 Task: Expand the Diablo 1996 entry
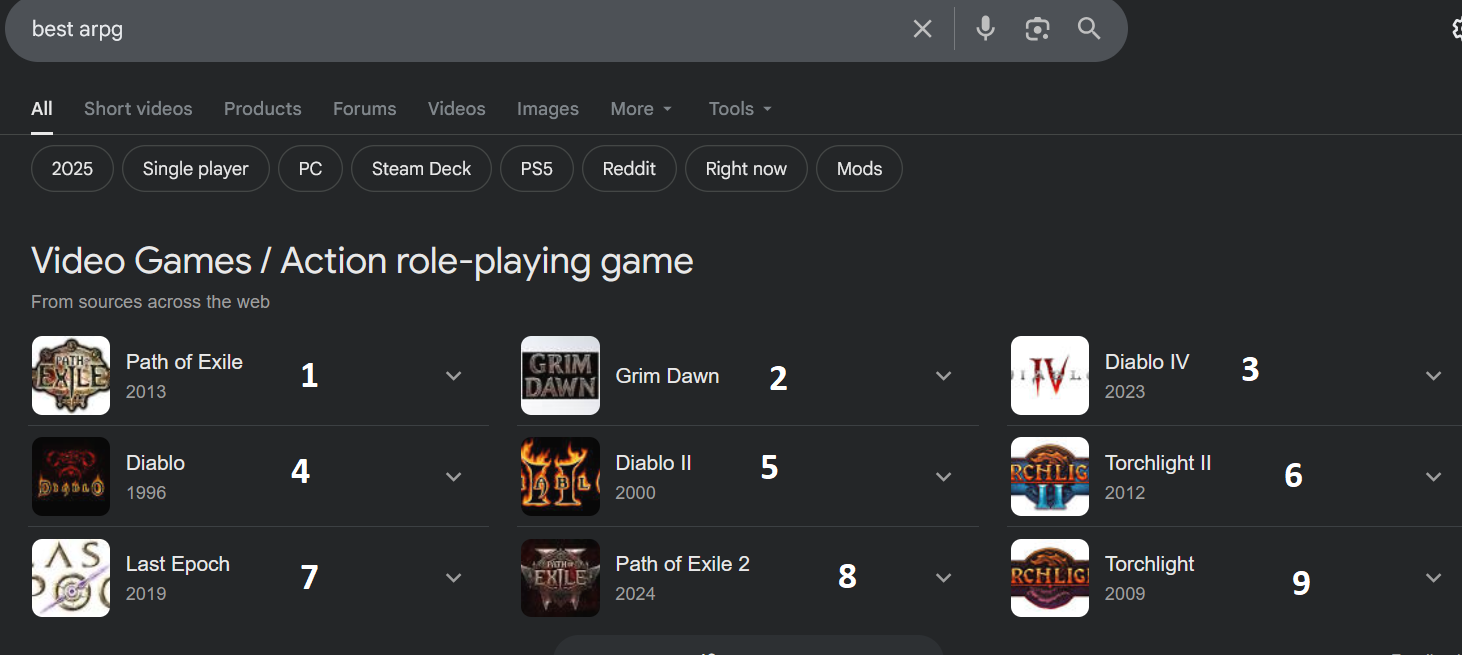pyautogui.click(x=454, y=477)
